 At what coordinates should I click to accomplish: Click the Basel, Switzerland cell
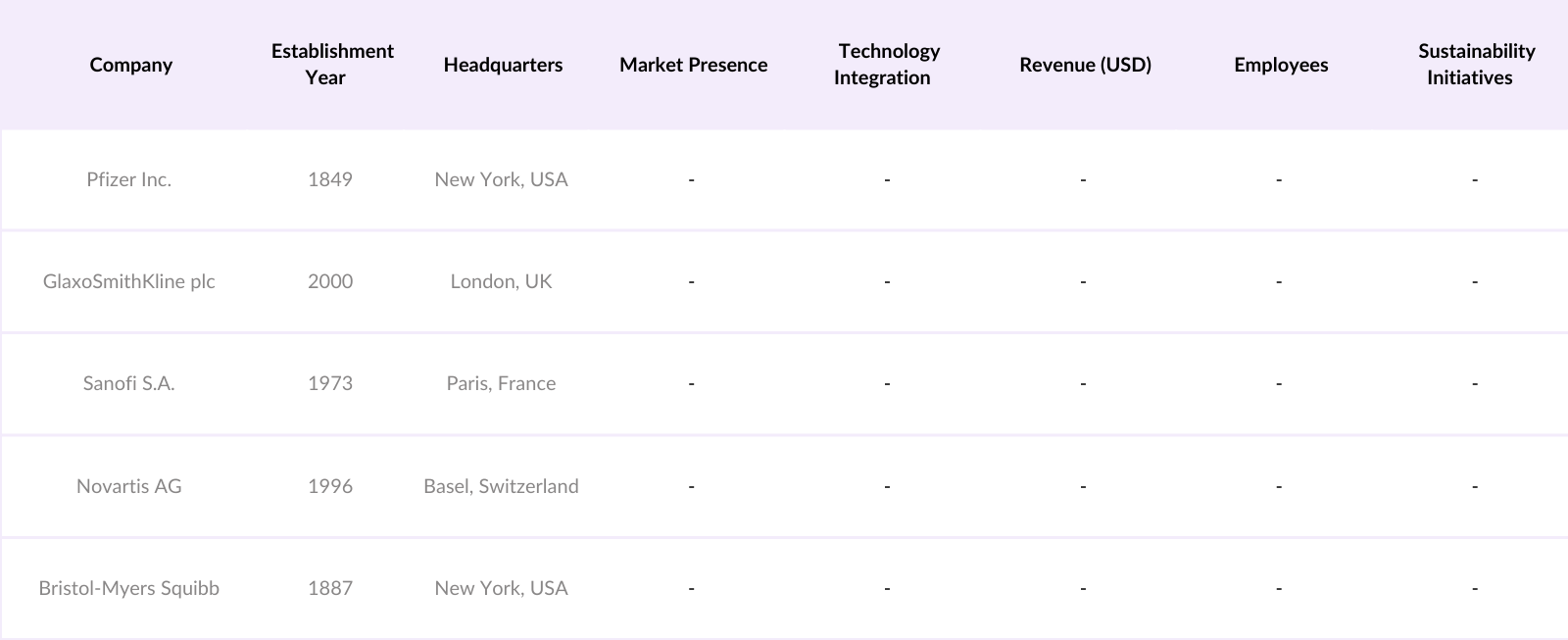click(501, 486)
